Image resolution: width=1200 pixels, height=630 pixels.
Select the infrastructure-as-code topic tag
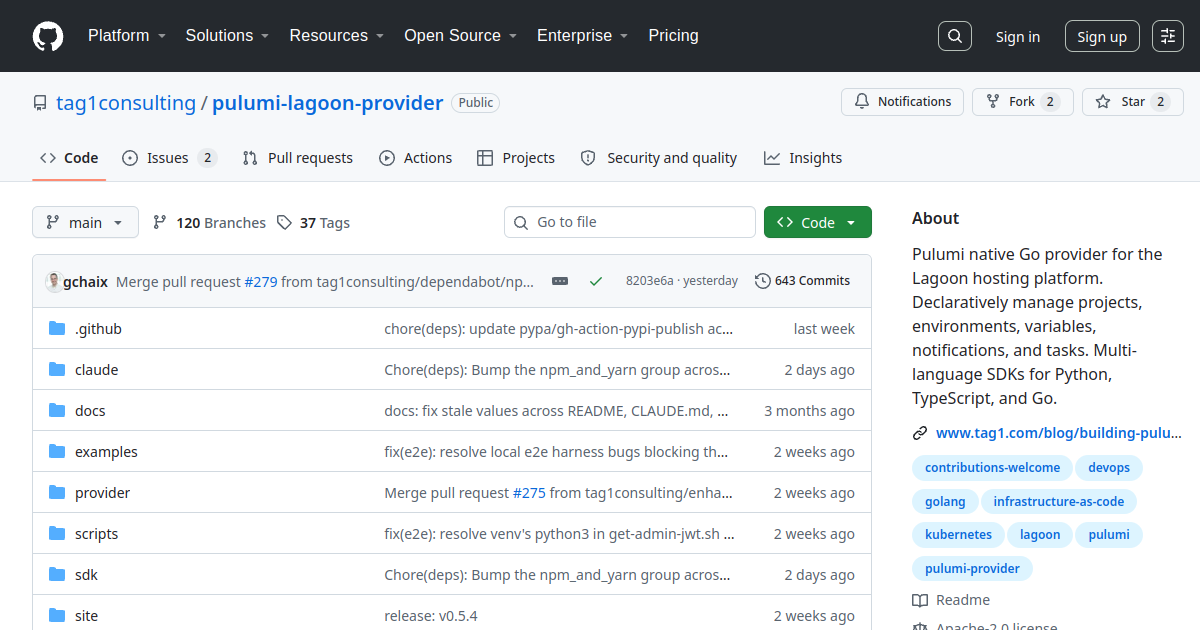[x=1059, y=501]
